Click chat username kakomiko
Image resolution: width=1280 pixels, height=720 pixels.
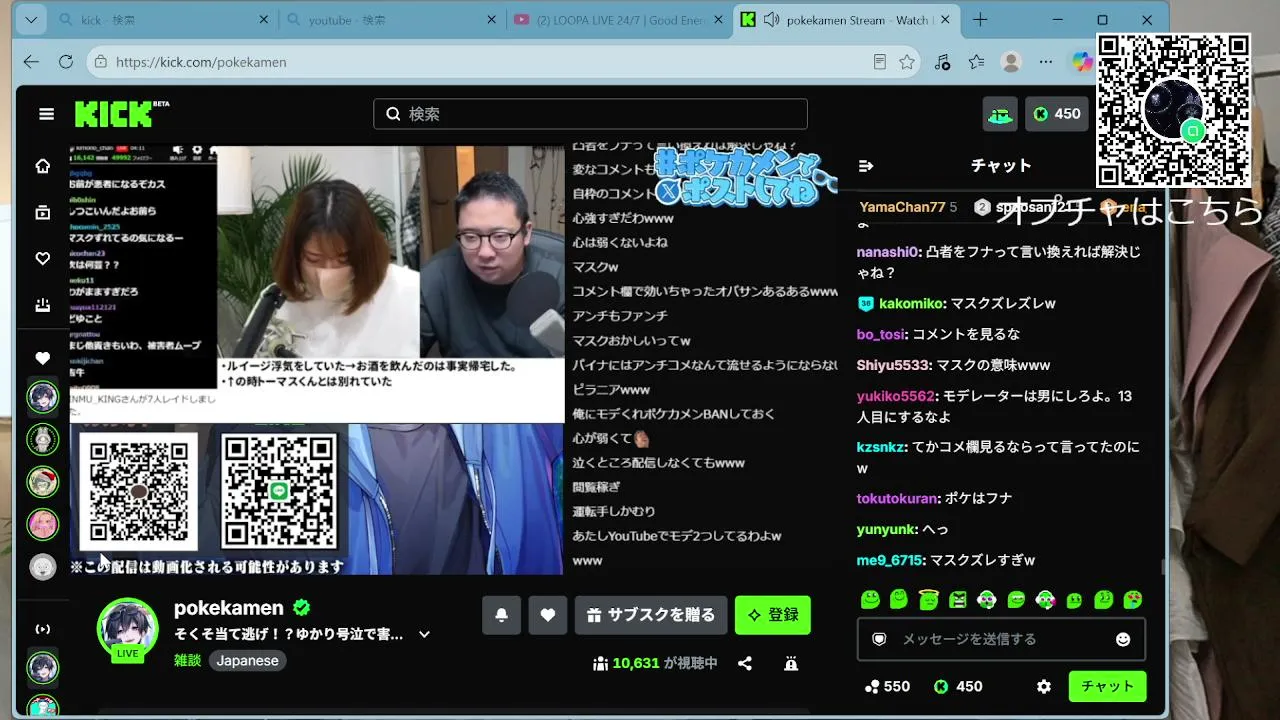[x=911, y=303]
